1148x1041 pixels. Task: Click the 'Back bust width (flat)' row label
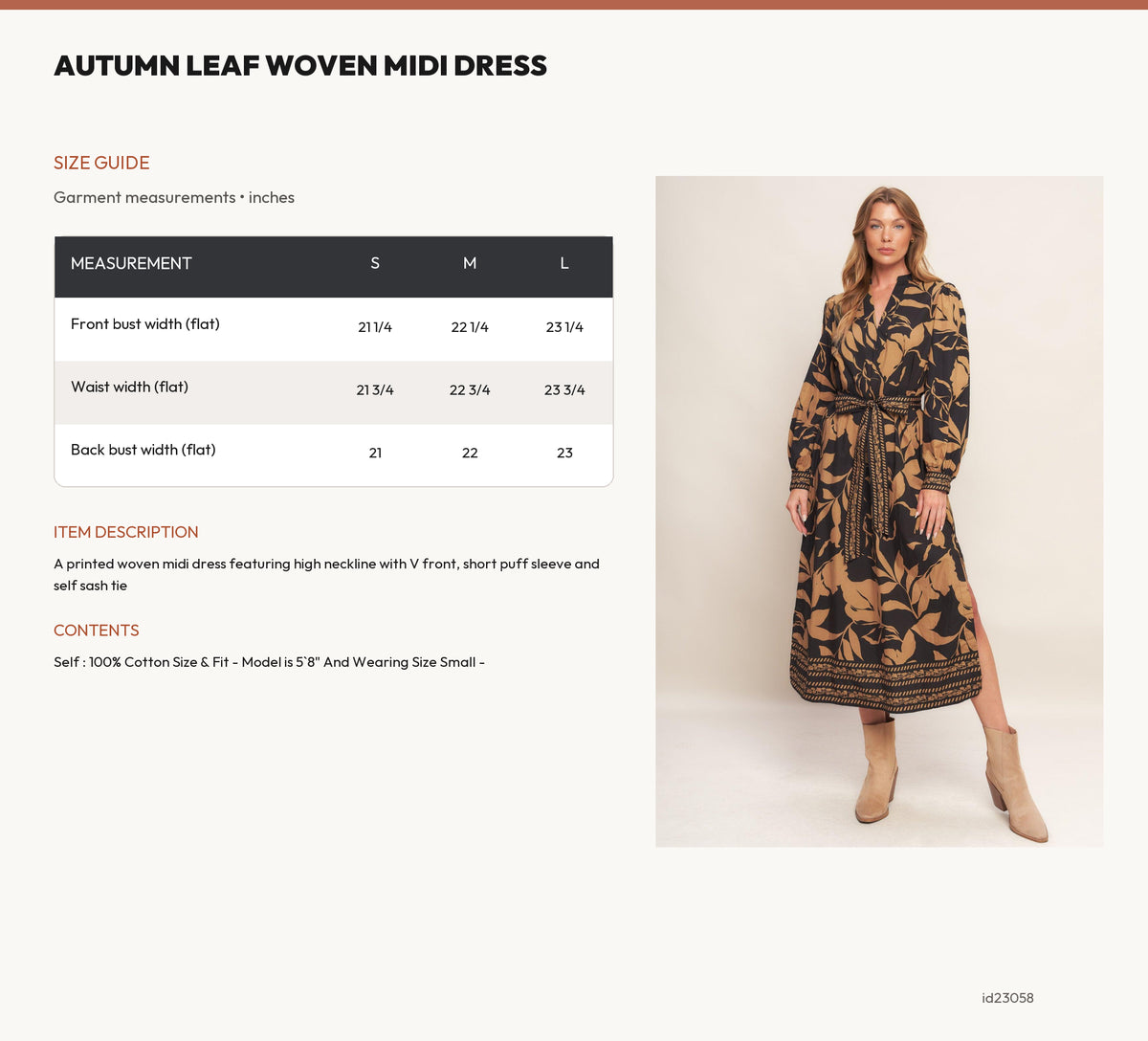143,450
